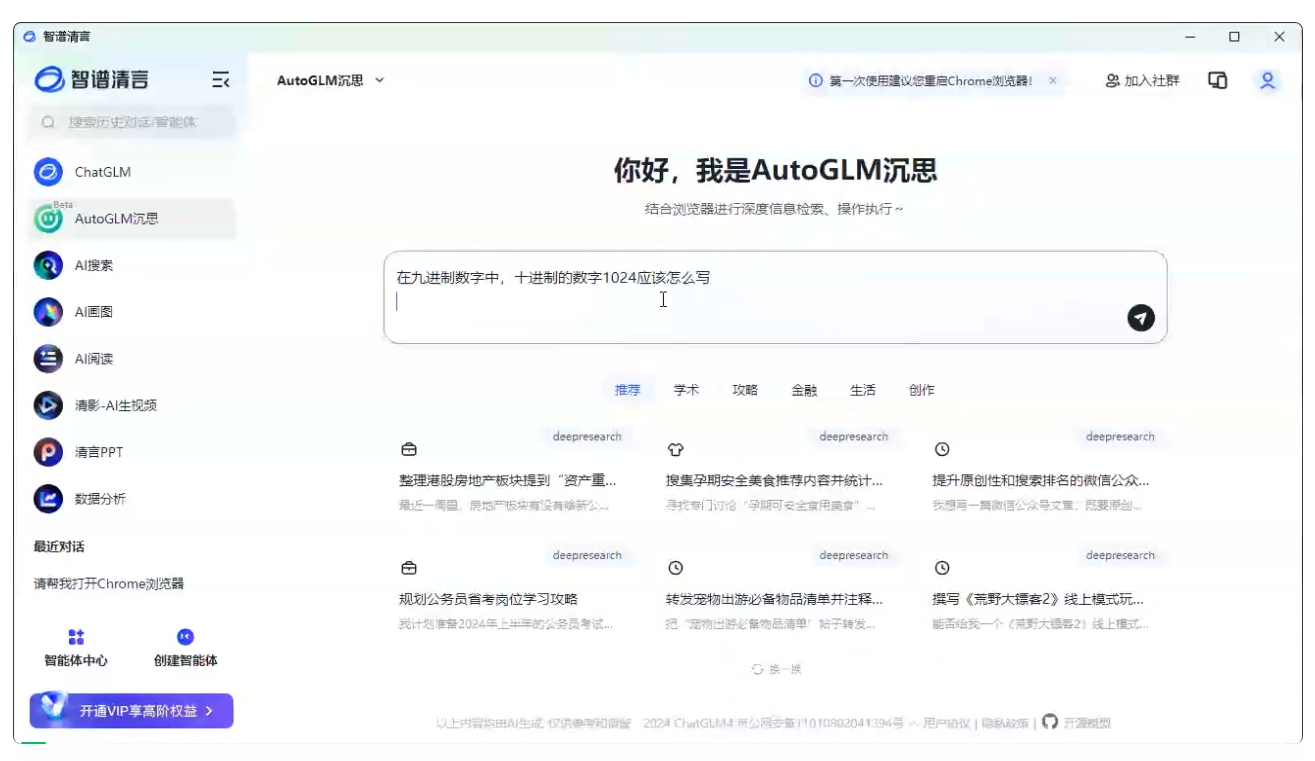Click 换一换 to refresh suggestions
1315x761 pixels.
pos(786,669)
